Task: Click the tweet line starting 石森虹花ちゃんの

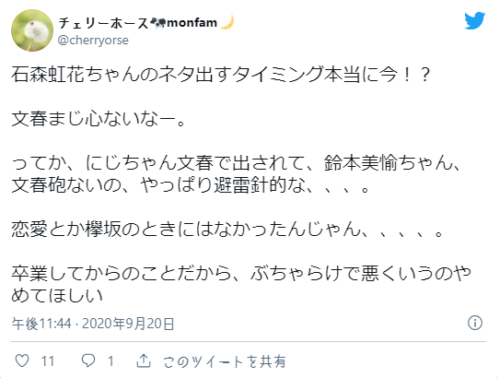Action: pos(221,74)
